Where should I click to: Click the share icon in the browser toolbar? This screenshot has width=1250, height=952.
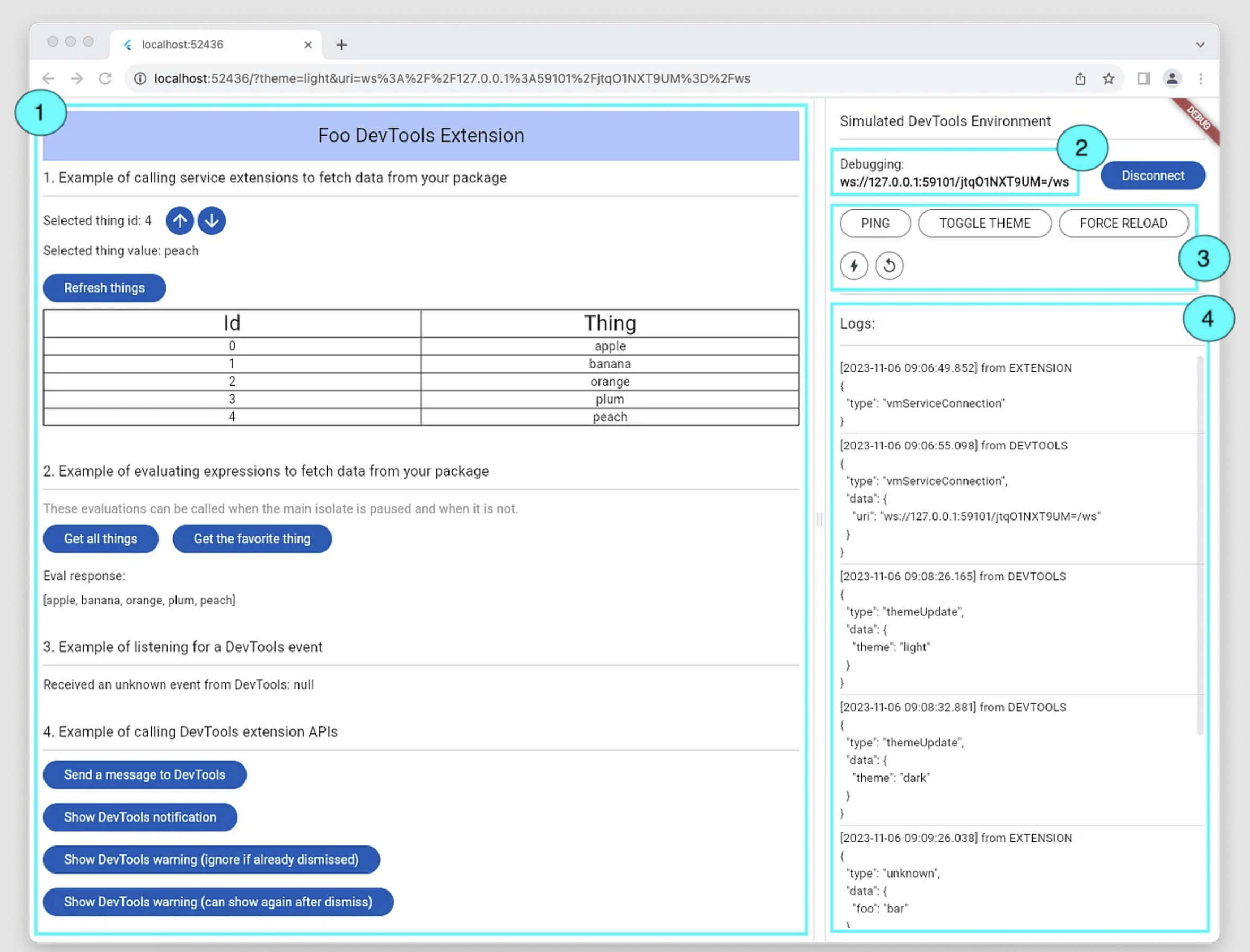point(1080,79)
